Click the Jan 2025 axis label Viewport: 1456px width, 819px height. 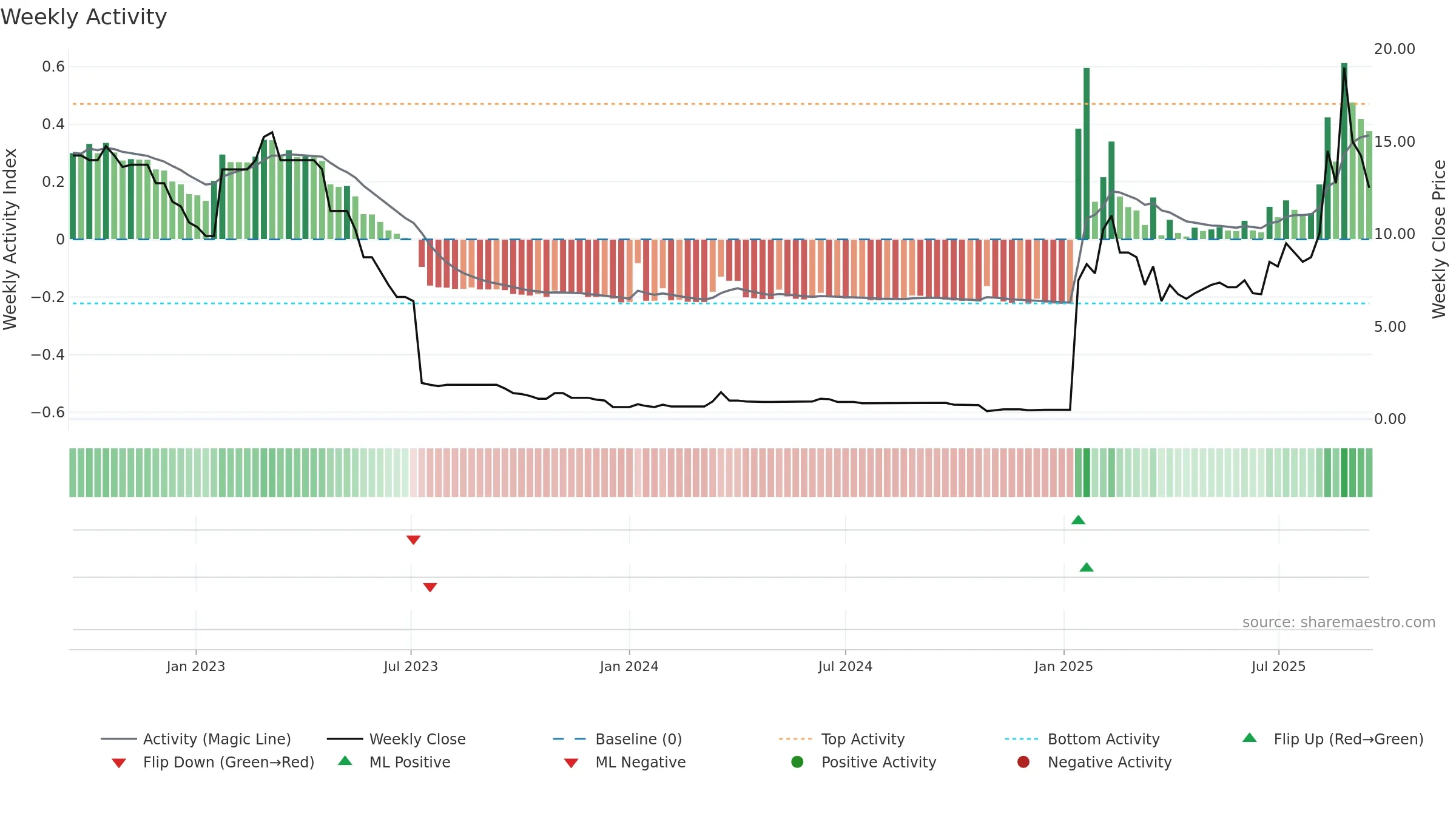tap(1063, 666)
